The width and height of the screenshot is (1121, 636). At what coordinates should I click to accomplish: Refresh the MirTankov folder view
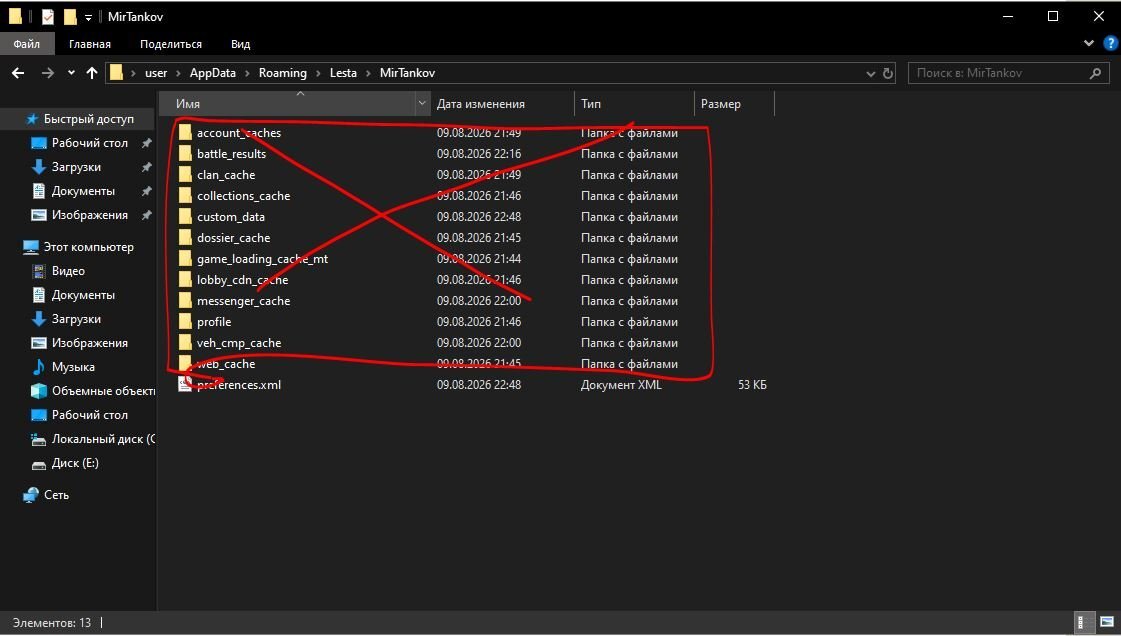(888, 73)
